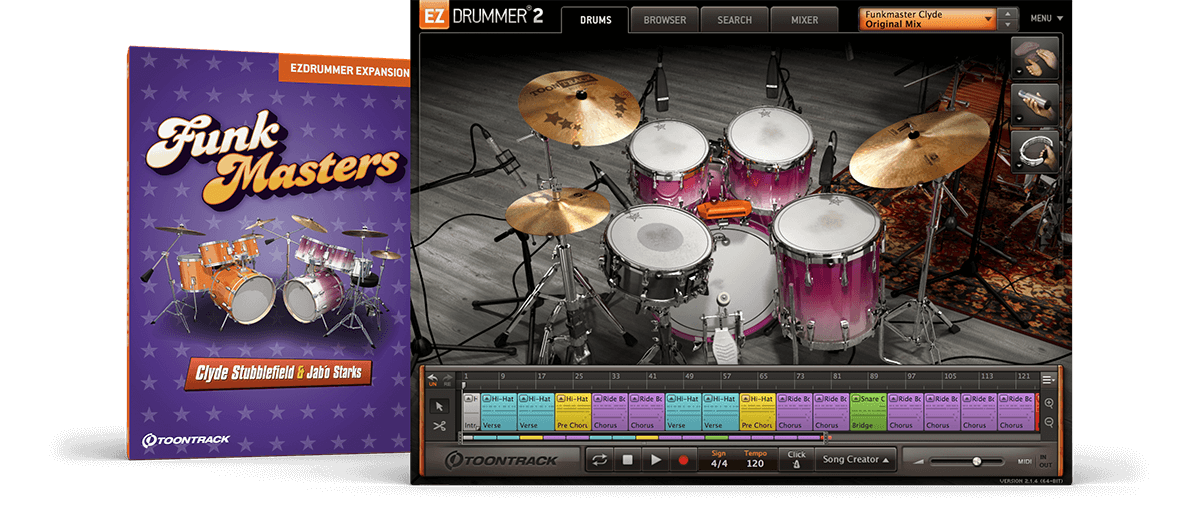Toggle loop playback
Screen dimensions: 1200x517
pyautogui.click(x=600, y=460)
